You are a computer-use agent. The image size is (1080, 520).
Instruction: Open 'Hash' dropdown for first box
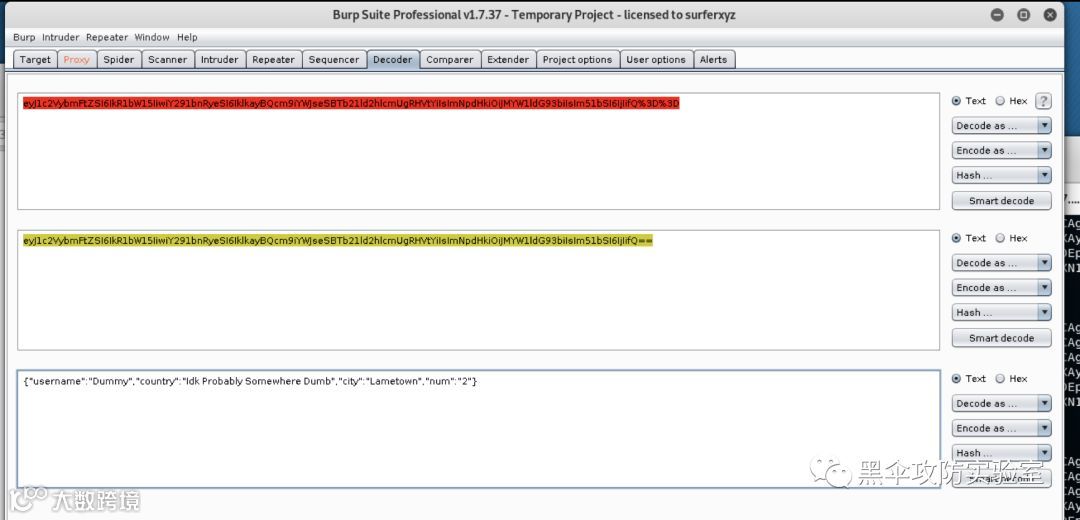pyautogui.click(x=1001, y=175)
